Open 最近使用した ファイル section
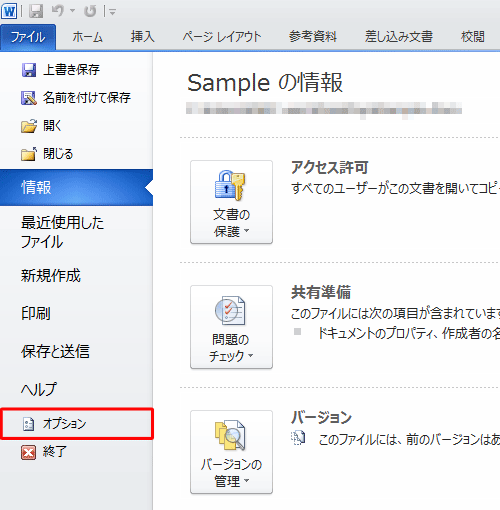 coord(62,232)
